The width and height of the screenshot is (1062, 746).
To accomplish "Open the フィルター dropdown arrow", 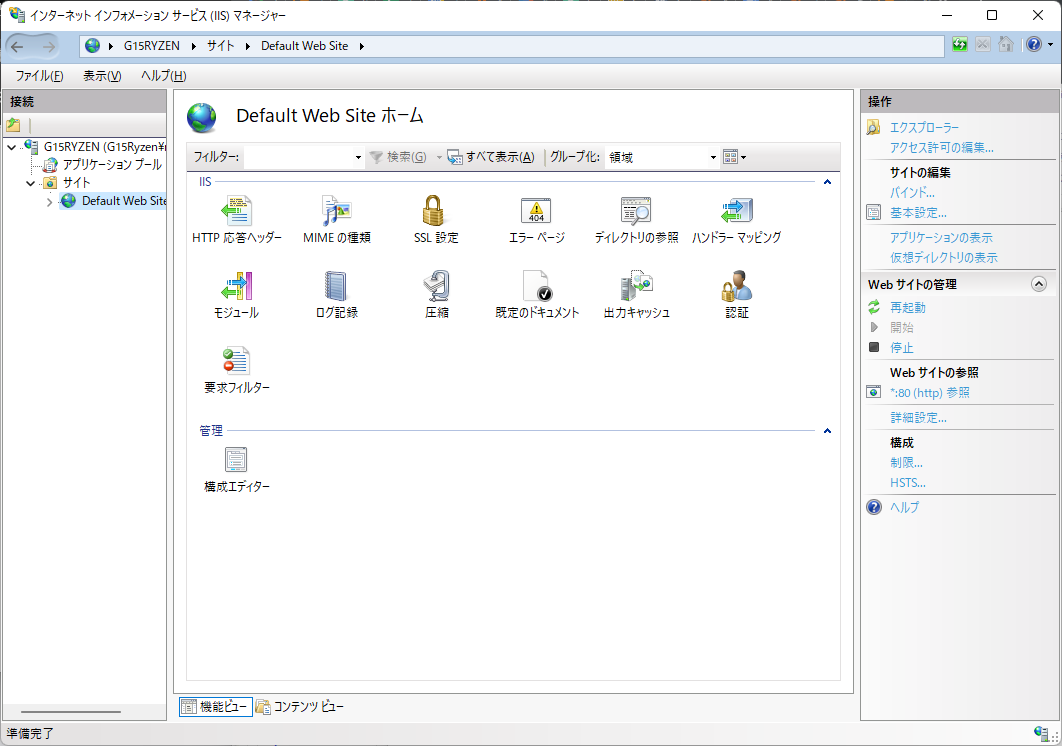I will [x=358, y=157].
